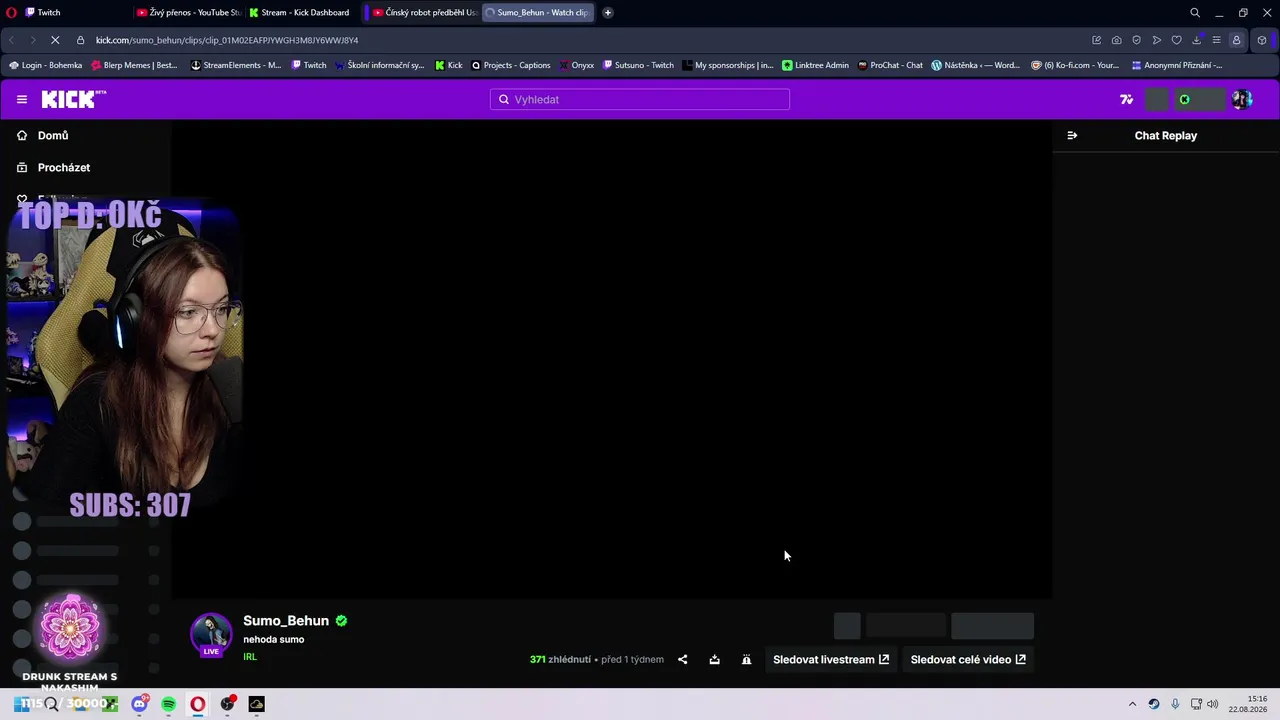Open network settings from the tray
The image size is (1280, 720).
pyautogui.click(x=1196, y=704)
